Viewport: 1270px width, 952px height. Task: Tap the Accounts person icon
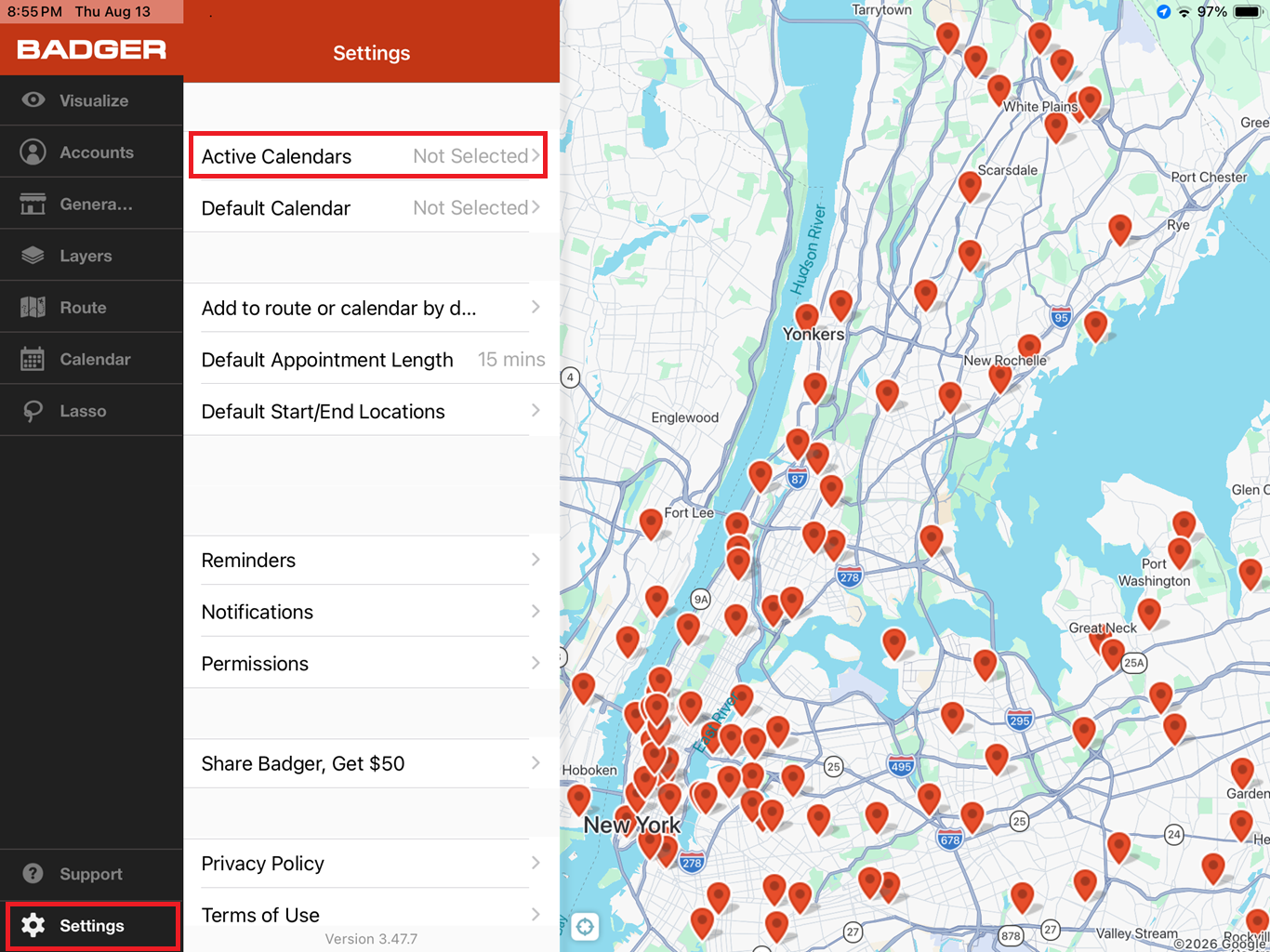coord(33,152)
